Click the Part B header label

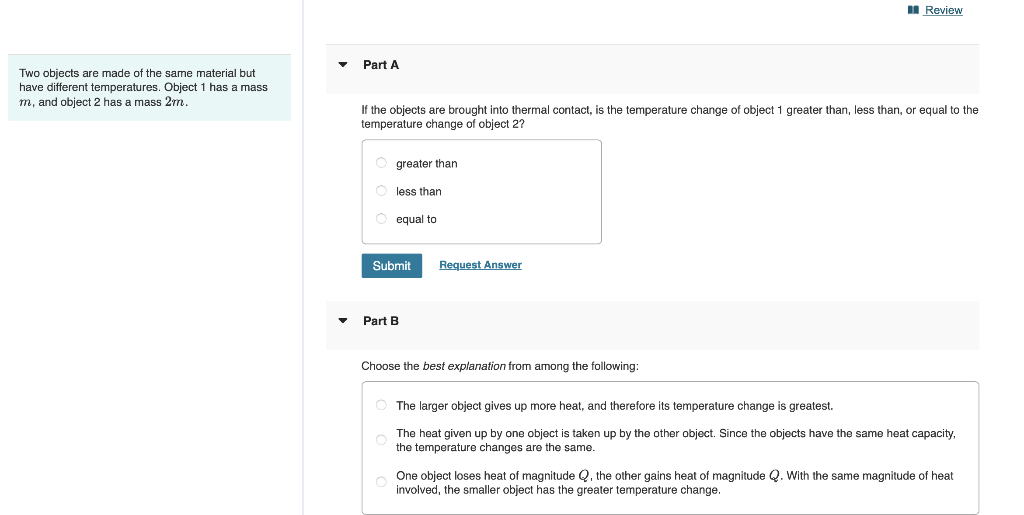tap(381, 320)
